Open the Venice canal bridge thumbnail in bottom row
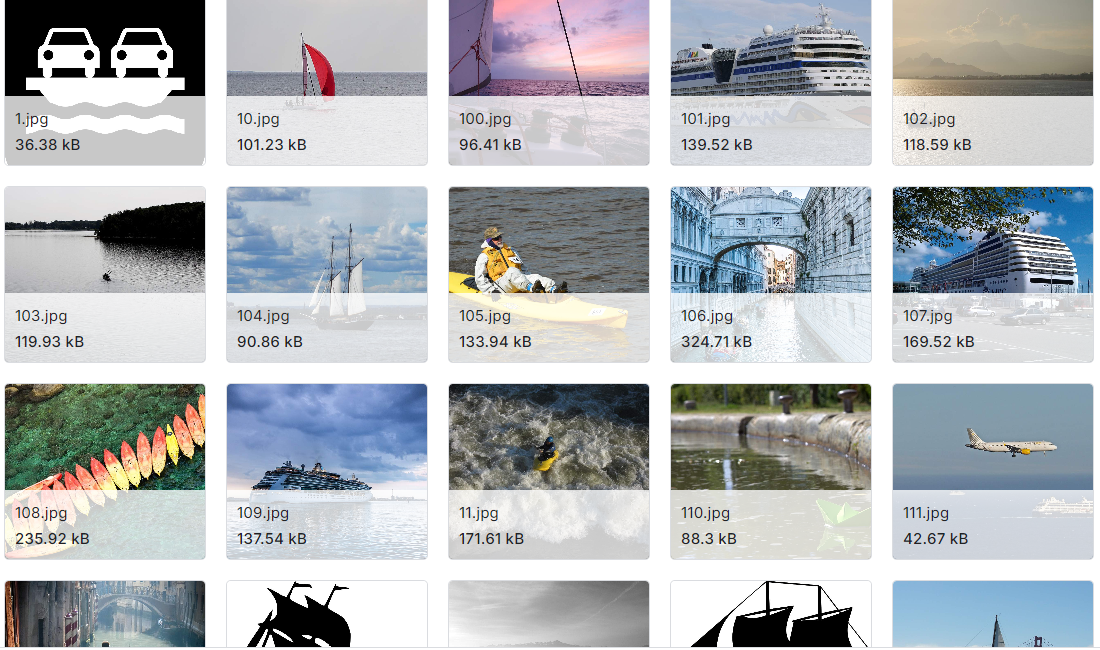 pos(105,614)
